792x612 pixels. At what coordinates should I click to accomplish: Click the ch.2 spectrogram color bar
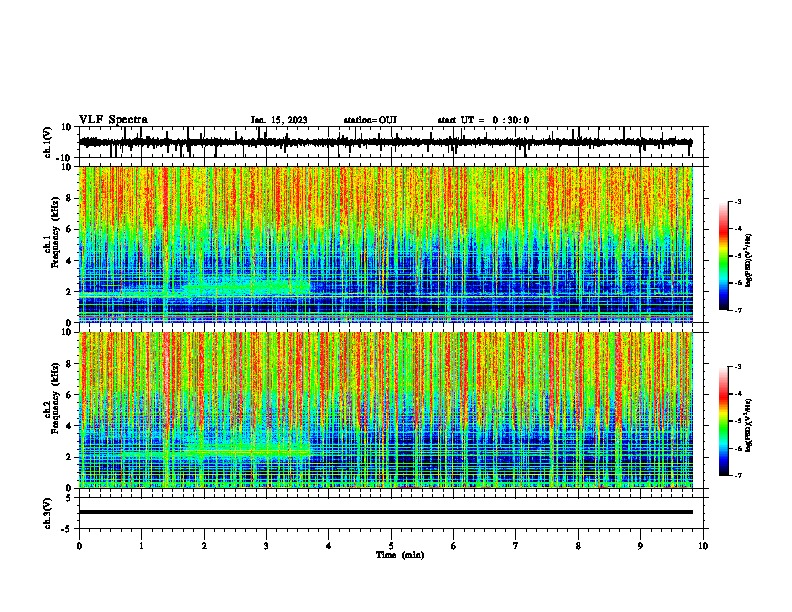(724, 421)
